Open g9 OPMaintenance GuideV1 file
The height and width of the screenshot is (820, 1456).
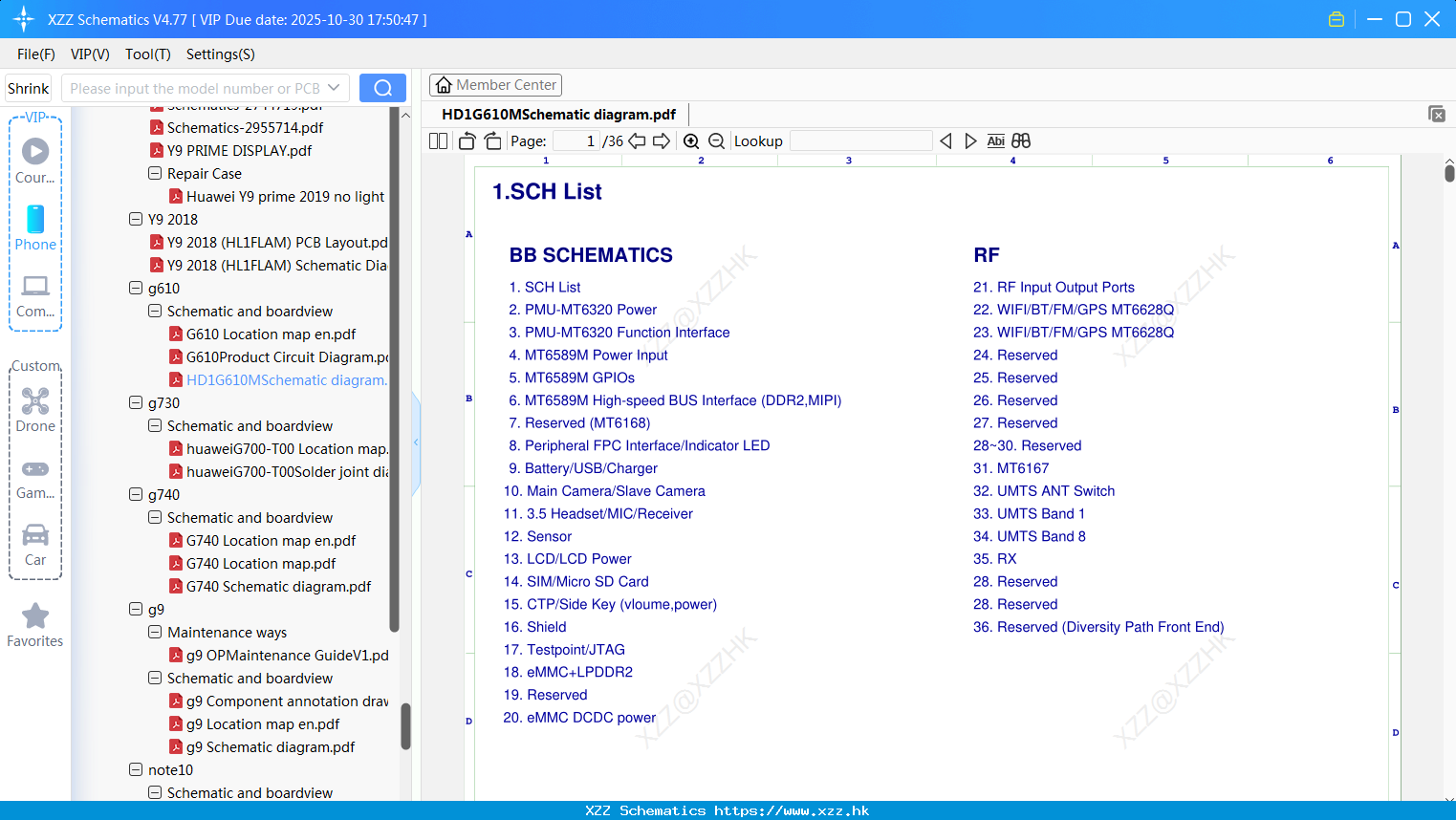tap(278, 655)
